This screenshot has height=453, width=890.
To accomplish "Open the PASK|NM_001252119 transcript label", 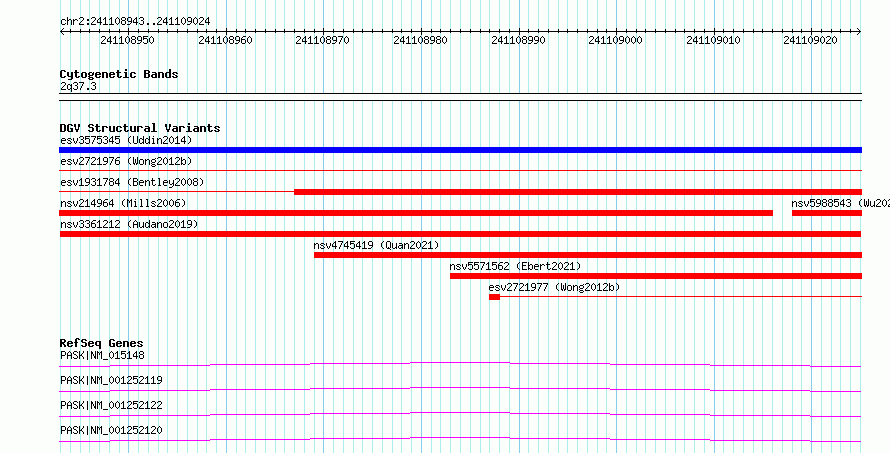I will 111,380.
